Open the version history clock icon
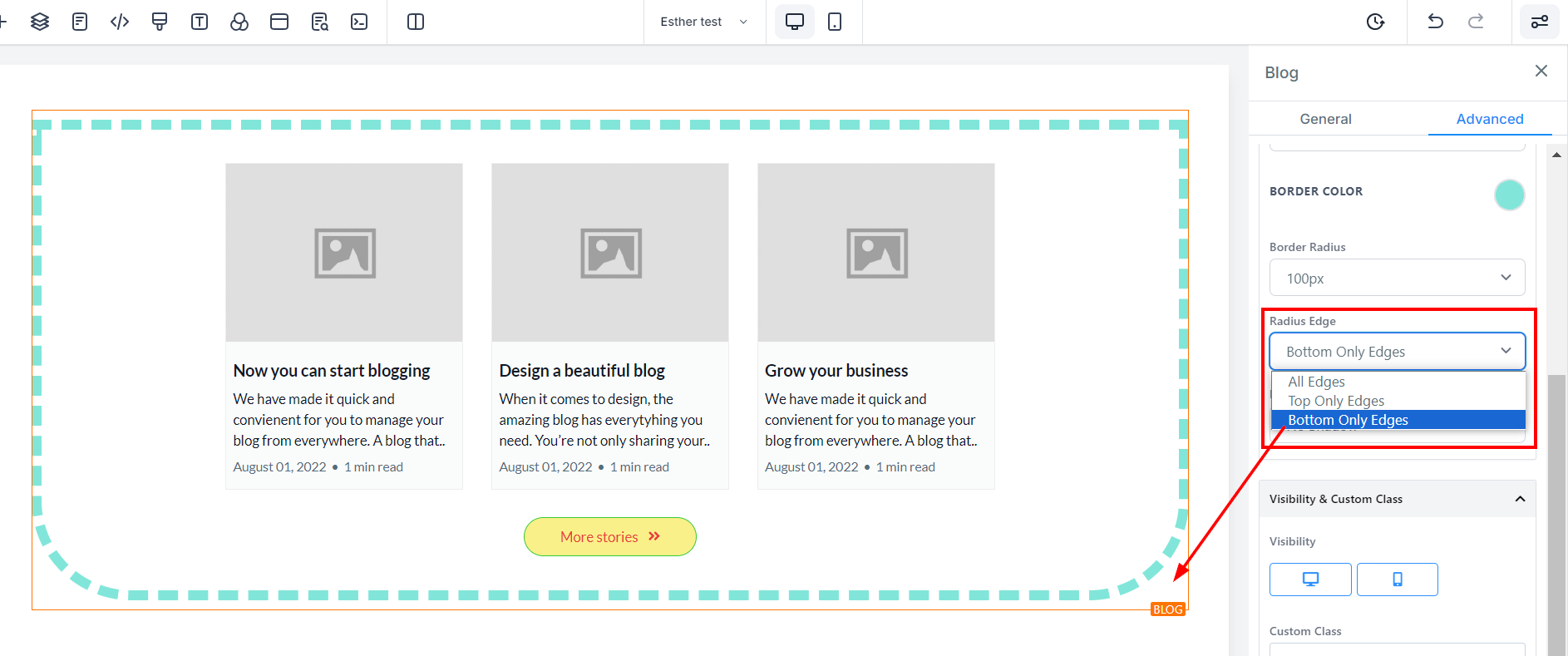This screenshot has width=1568, height=656. 1375,22
